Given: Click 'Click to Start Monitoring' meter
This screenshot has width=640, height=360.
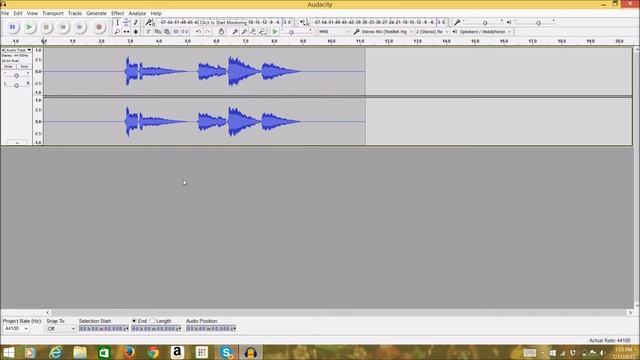Looking at the screenshot, I should pos(223,22).
